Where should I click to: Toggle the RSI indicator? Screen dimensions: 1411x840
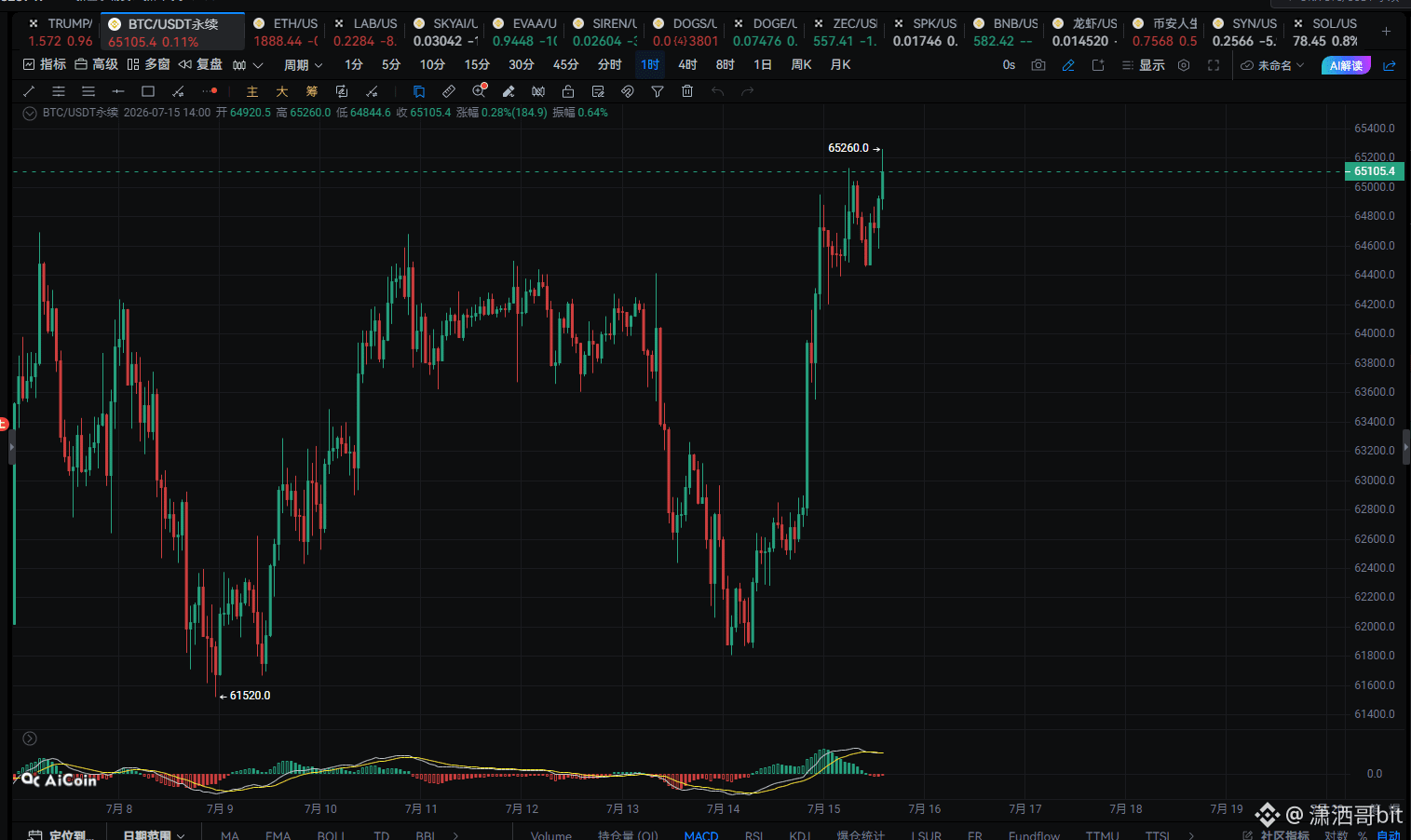(x=754, y=834)
